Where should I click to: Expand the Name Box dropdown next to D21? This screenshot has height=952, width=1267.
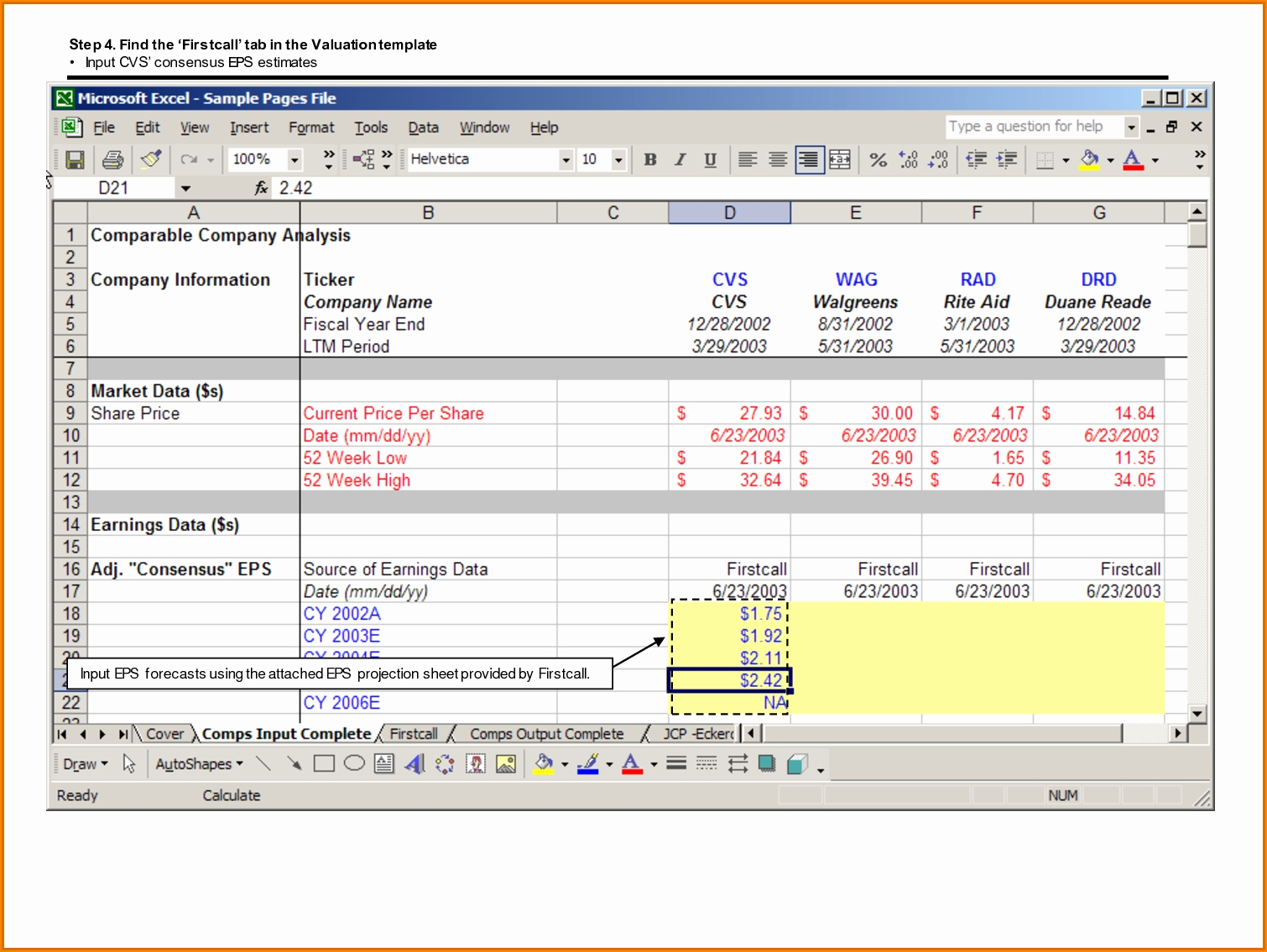click(x=185, y=188)
